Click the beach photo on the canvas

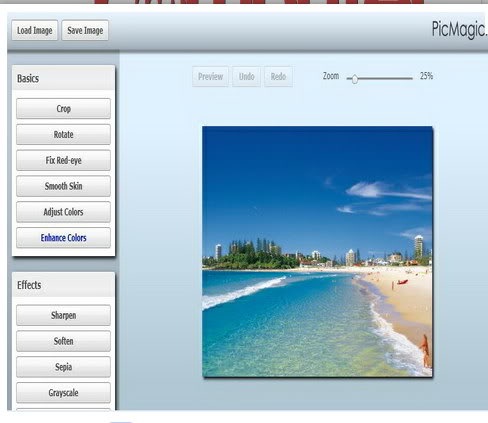[317, 252]
